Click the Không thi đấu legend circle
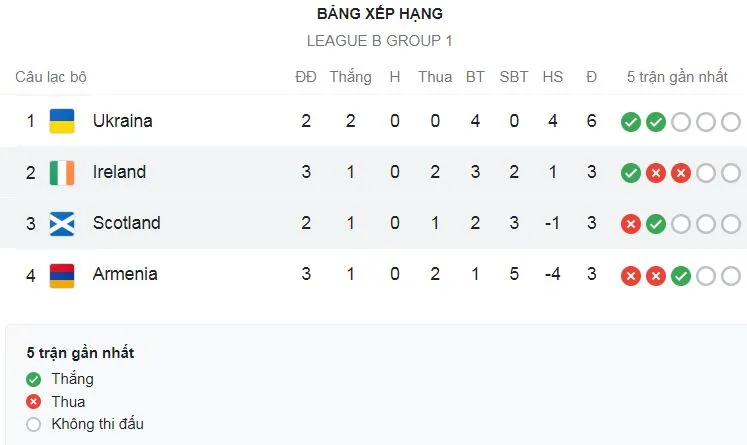The image size is (747, 445). click(x=33, y=424)
